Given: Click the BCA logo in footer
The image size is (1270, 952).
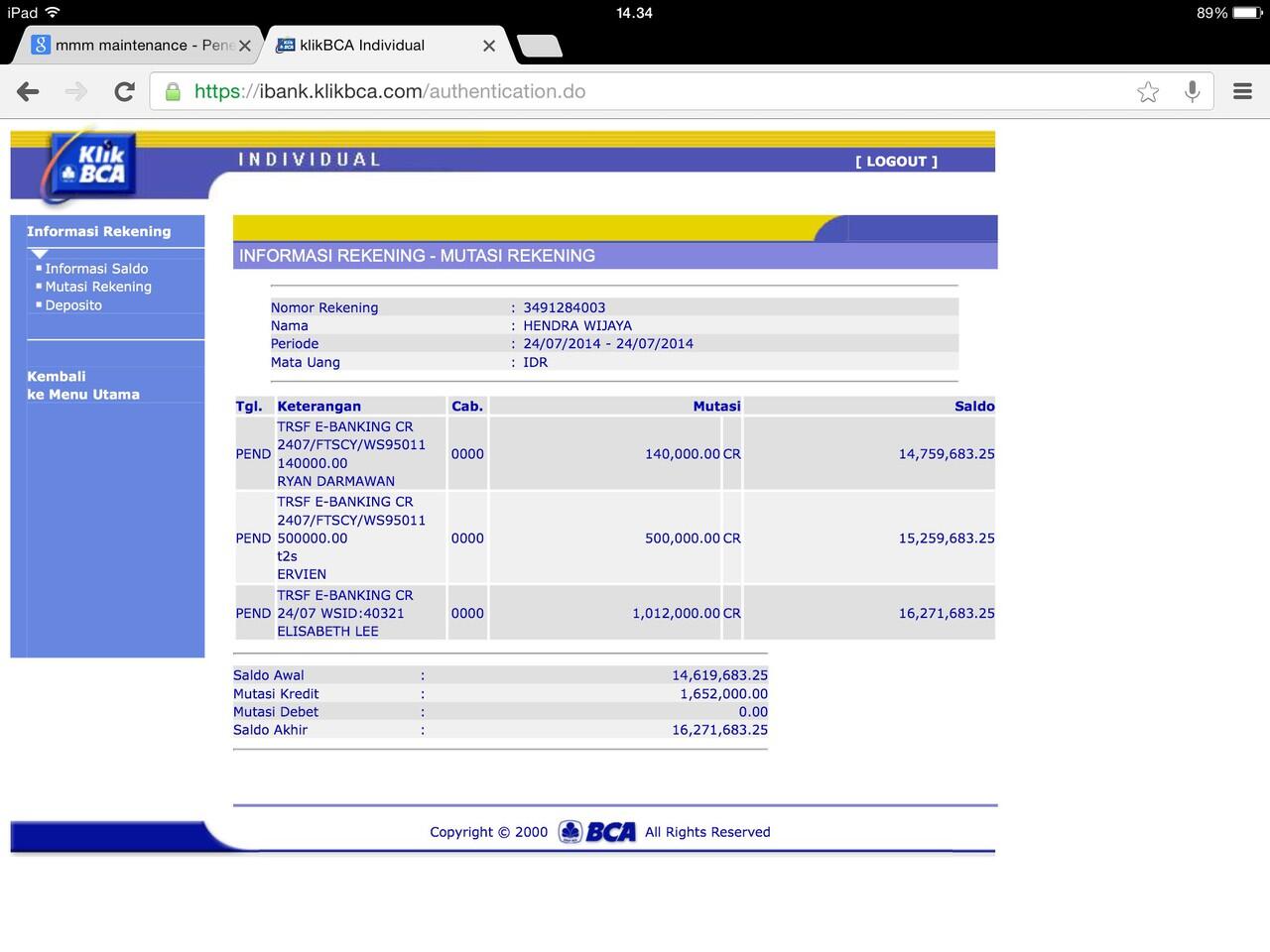Looking at the screenshot, I should 597,832.
